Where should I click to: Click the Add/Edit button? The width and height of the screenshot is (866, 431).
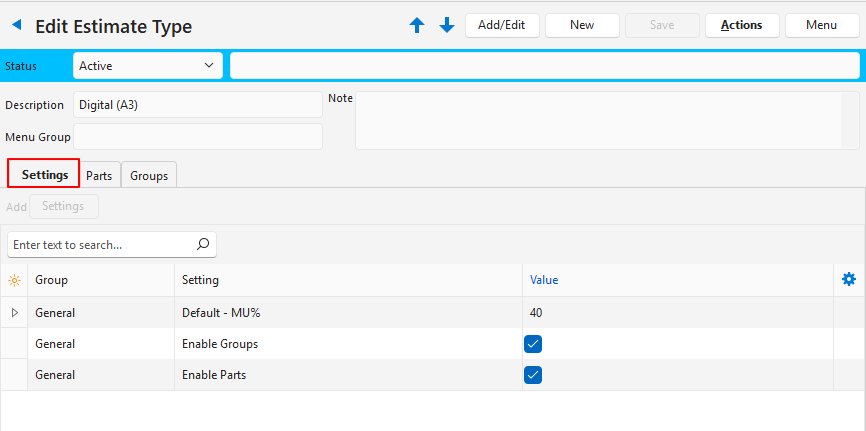pos(502,25)
